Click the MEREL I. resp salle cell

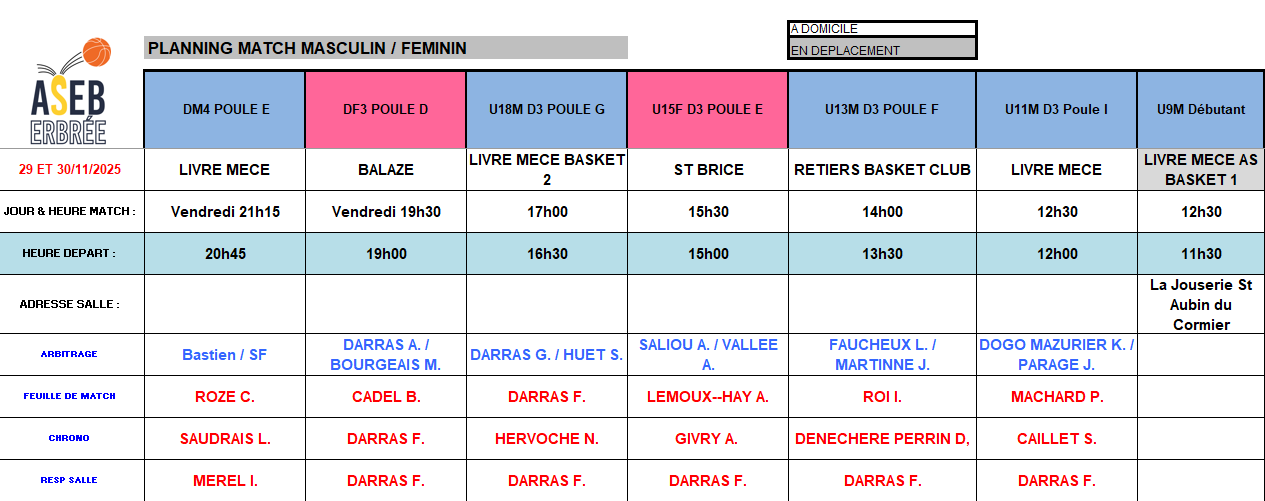[x=225, y=481]
